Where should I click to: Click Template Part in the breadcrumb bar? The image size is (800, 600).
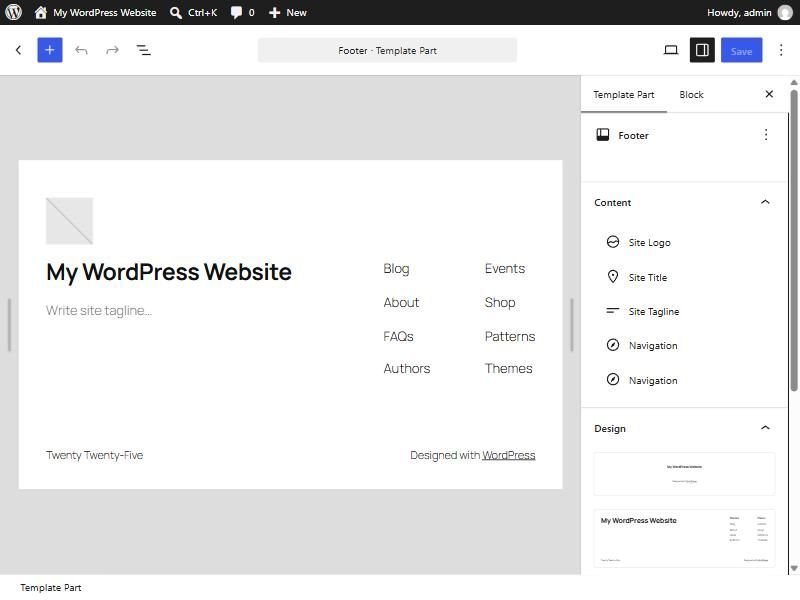(51, 588)
